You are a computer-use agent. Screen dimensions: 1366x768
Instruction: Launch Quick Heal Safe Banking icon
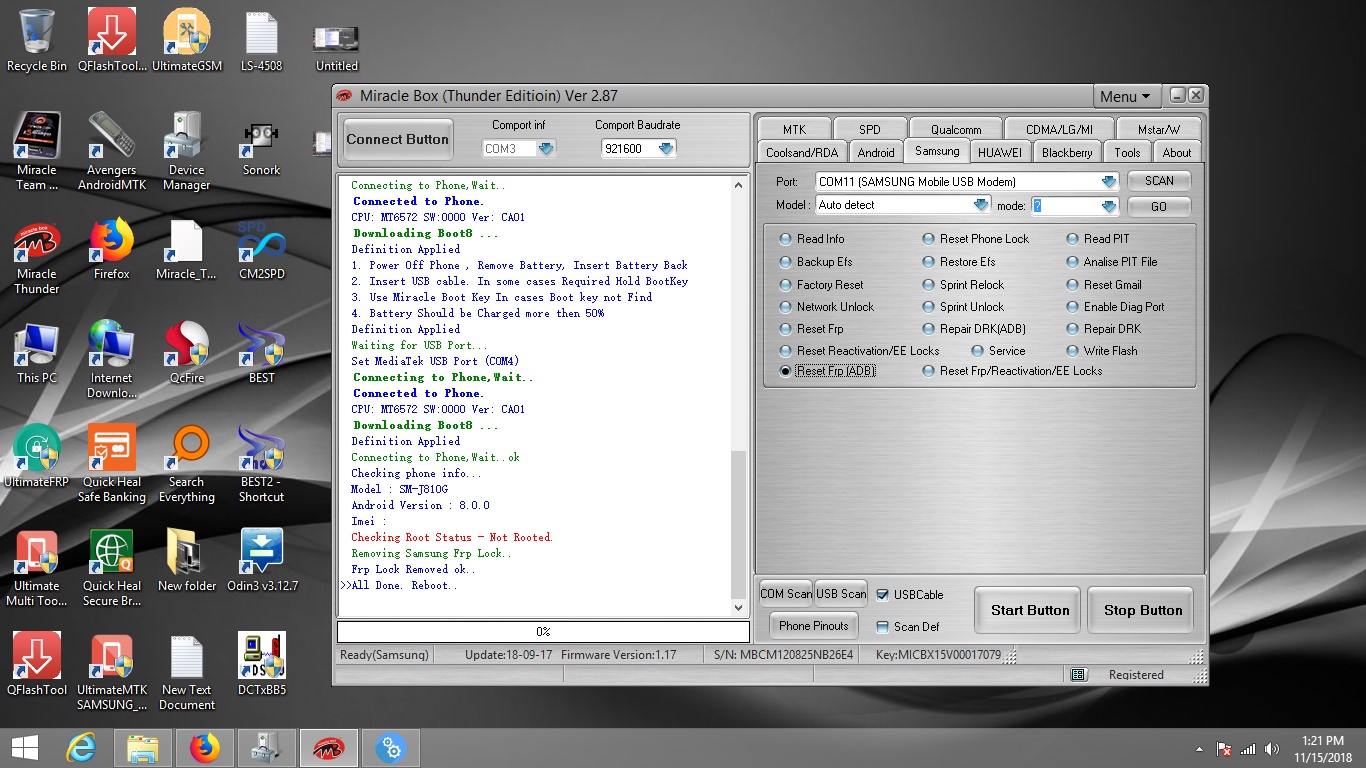click(112, 464)
